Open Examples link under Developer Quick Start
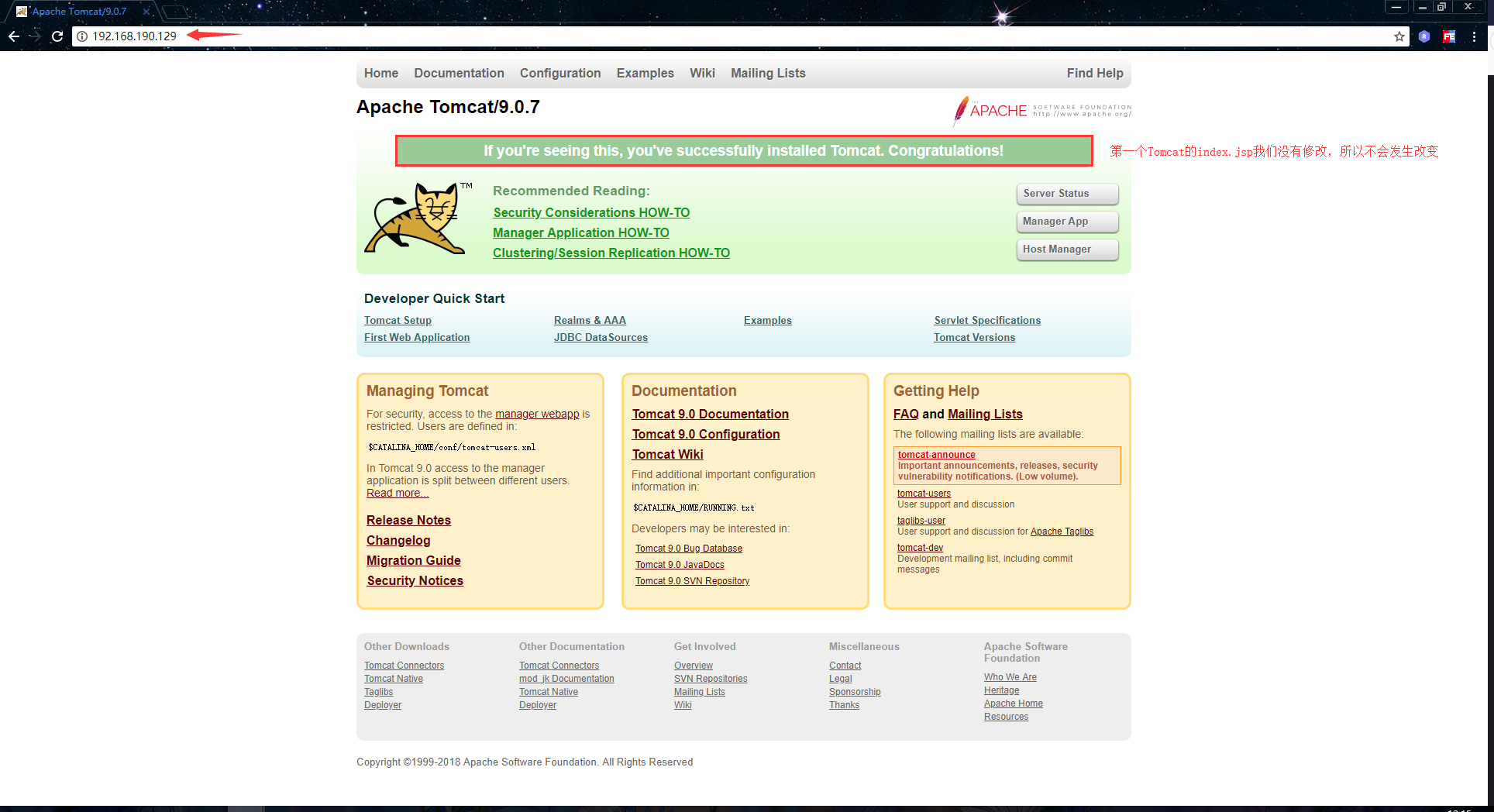1494x812 pixels. coord(768,320)
